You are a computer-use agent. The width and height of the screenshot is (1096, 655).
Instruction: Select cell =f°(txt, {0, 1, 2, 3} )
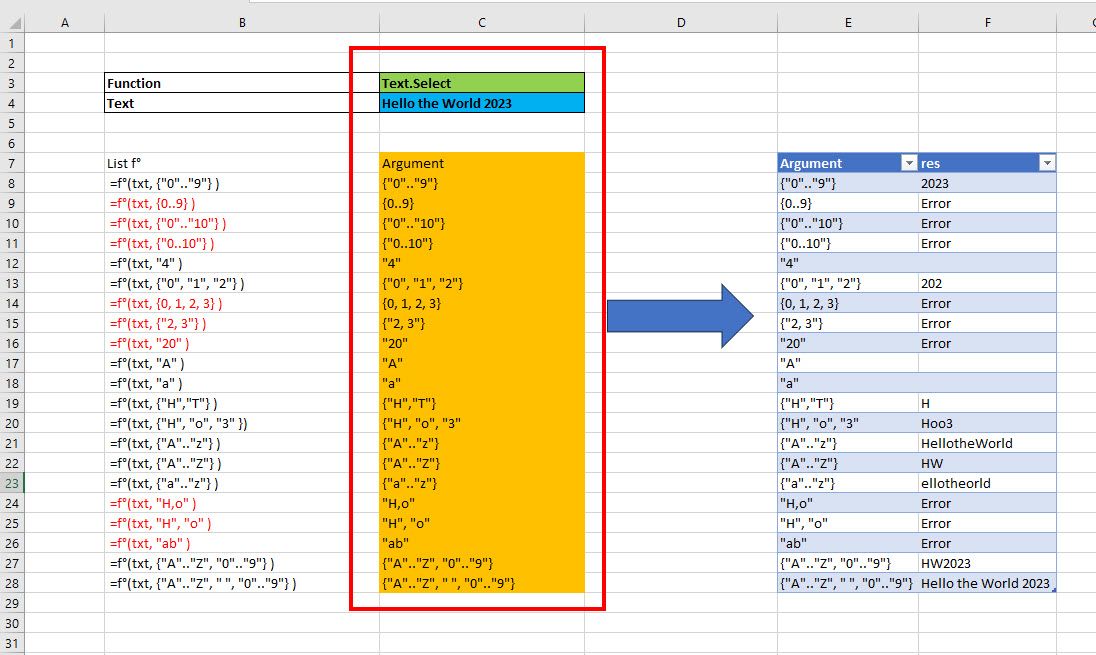coord(242,303)
